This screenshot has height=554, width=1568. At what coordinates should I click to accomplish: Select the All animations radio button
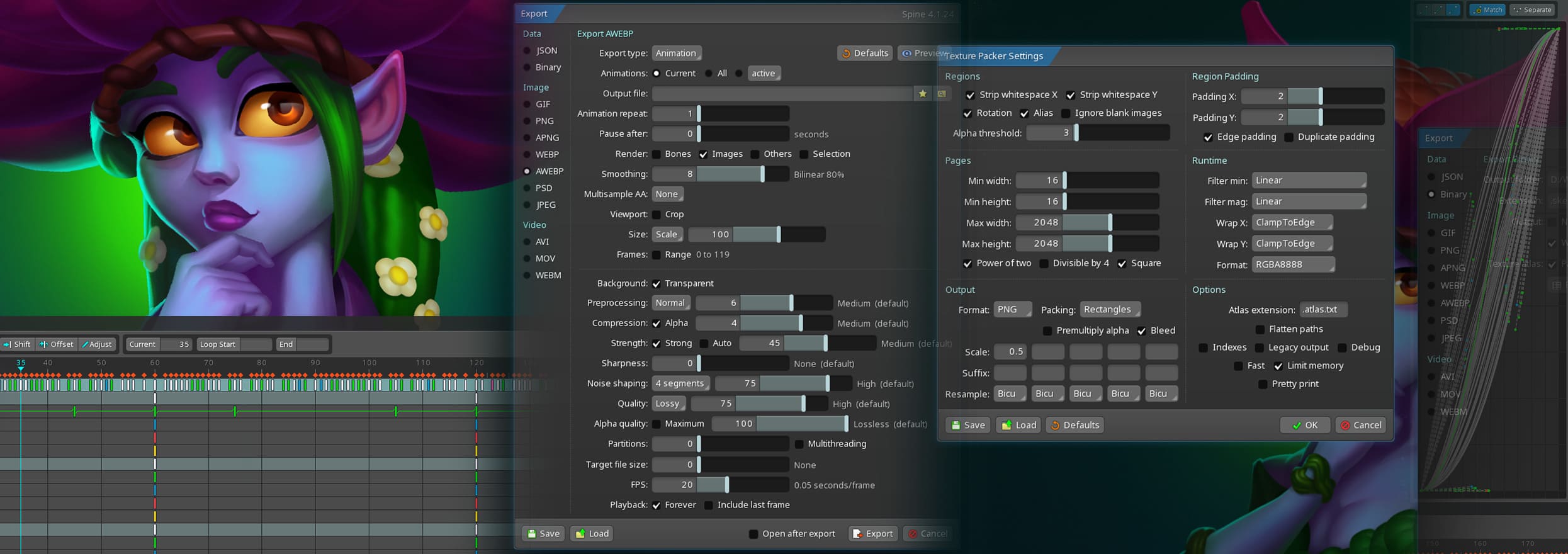tap(709, 74)
